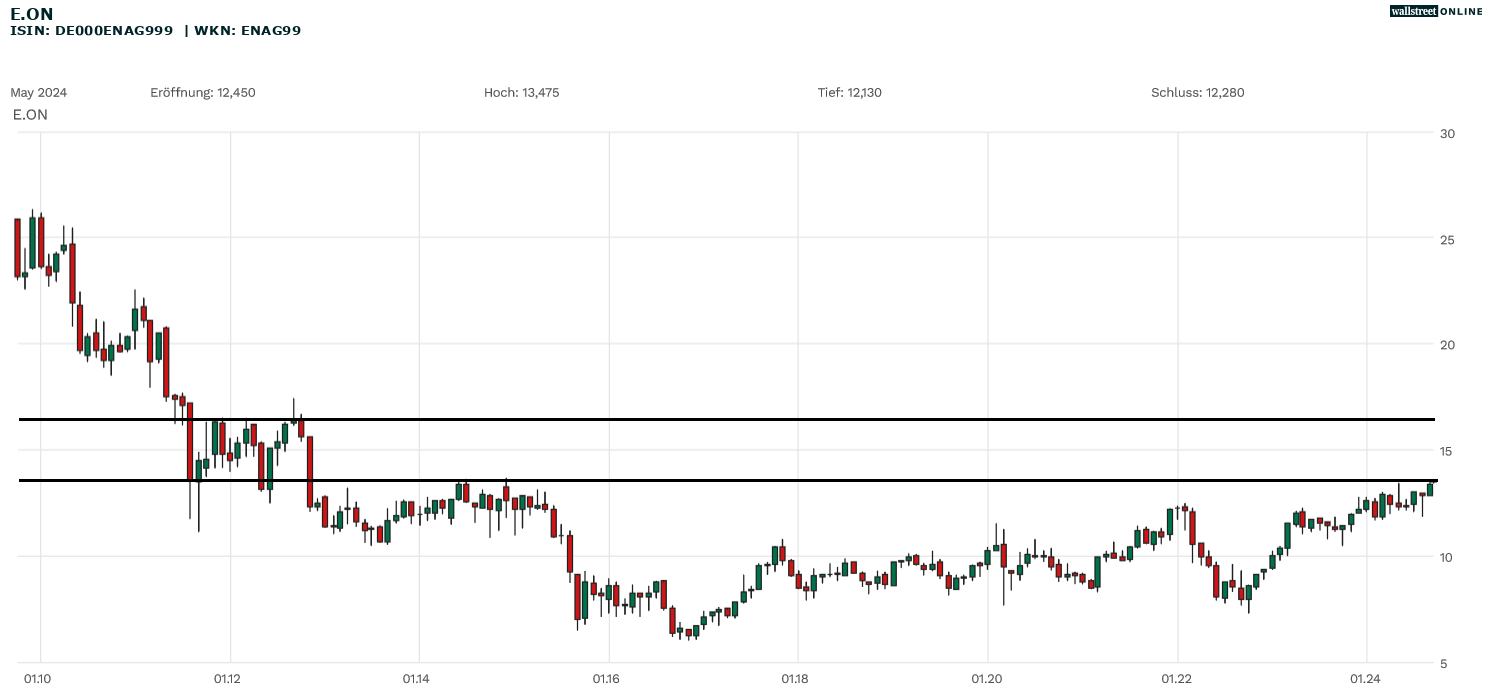
Task: Click the Tief 12,130 value
Action: click(x=850, y=92)
